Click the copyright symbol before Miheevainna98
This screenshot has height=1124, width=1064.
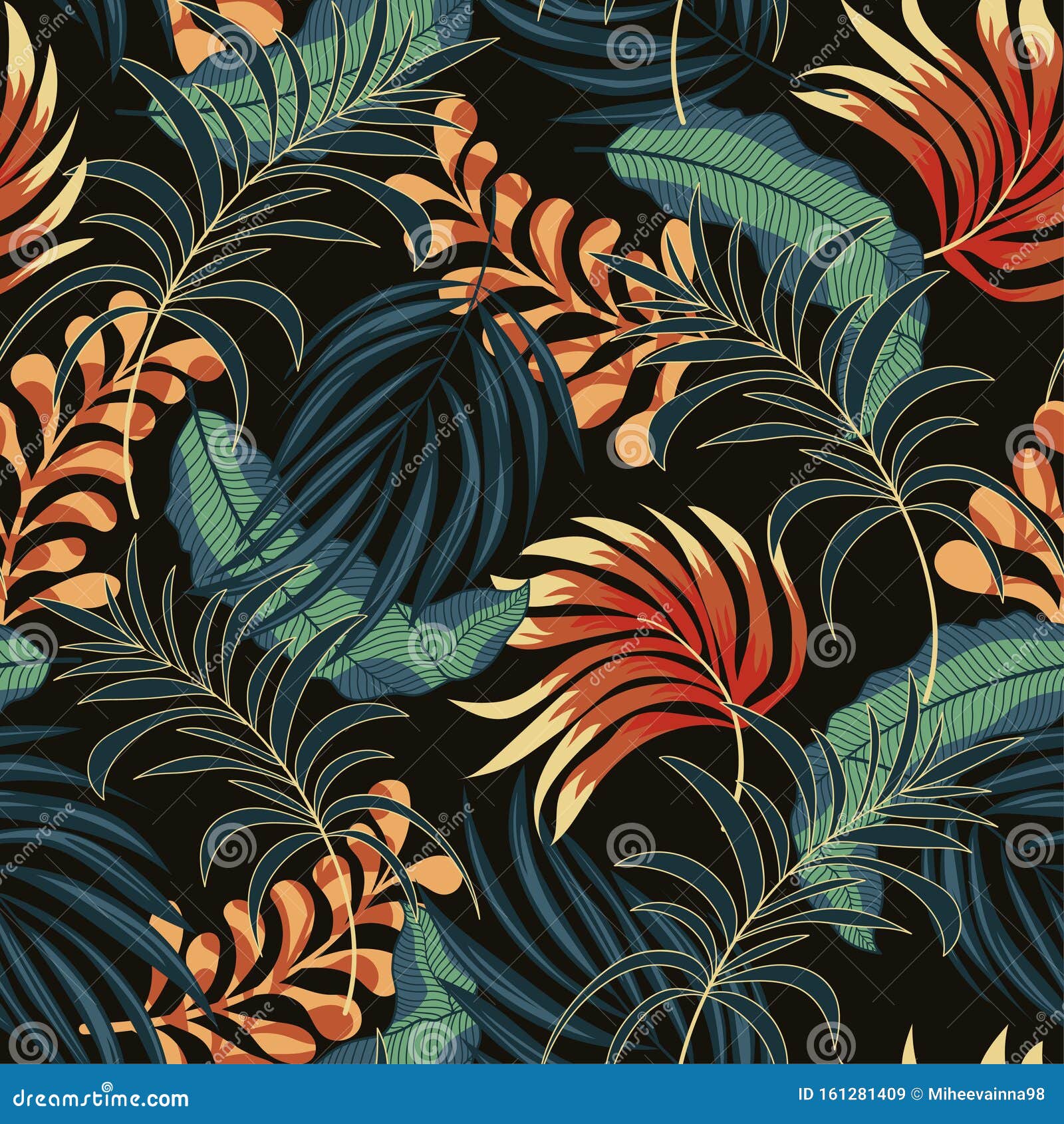pos(917,1094)
